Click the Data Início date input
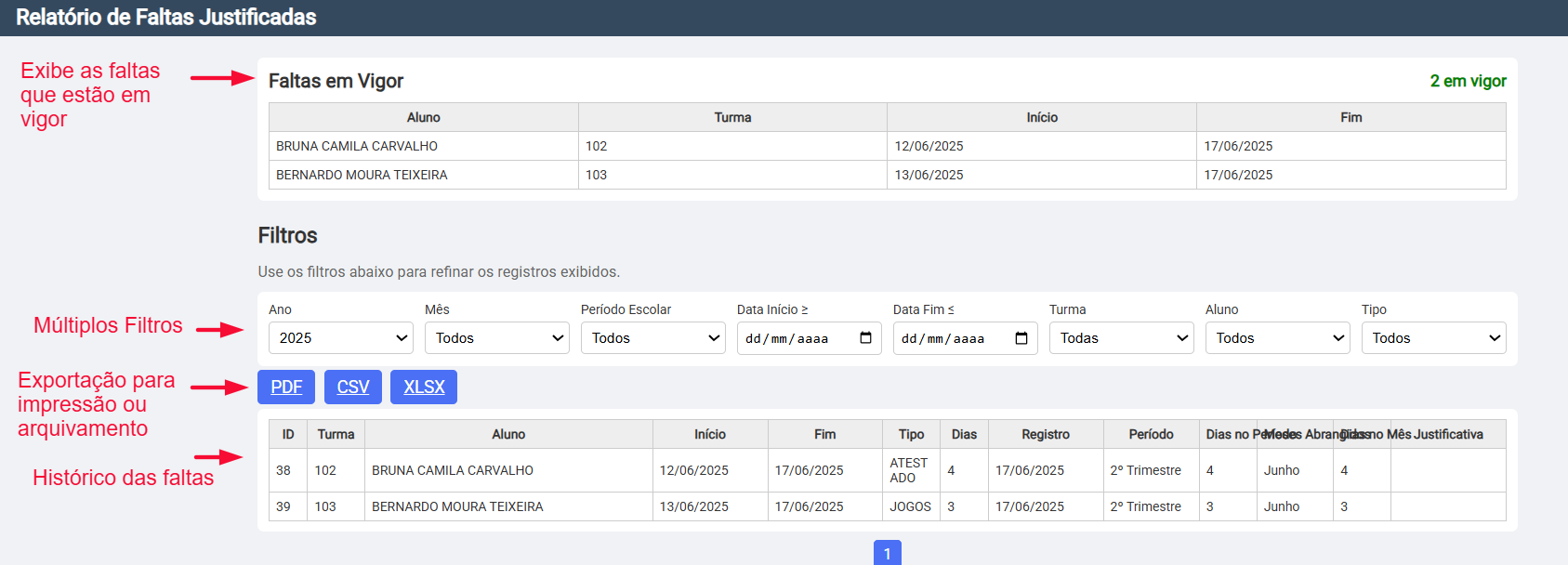 pos(795,338)
